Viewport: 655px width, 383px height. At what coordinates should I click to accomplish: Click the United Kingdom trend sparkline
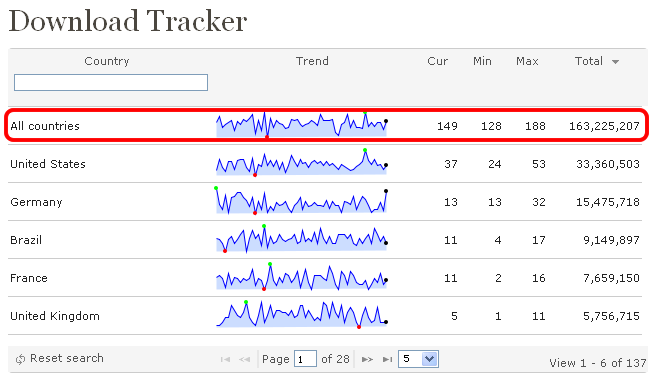click(x=302, y=315)
